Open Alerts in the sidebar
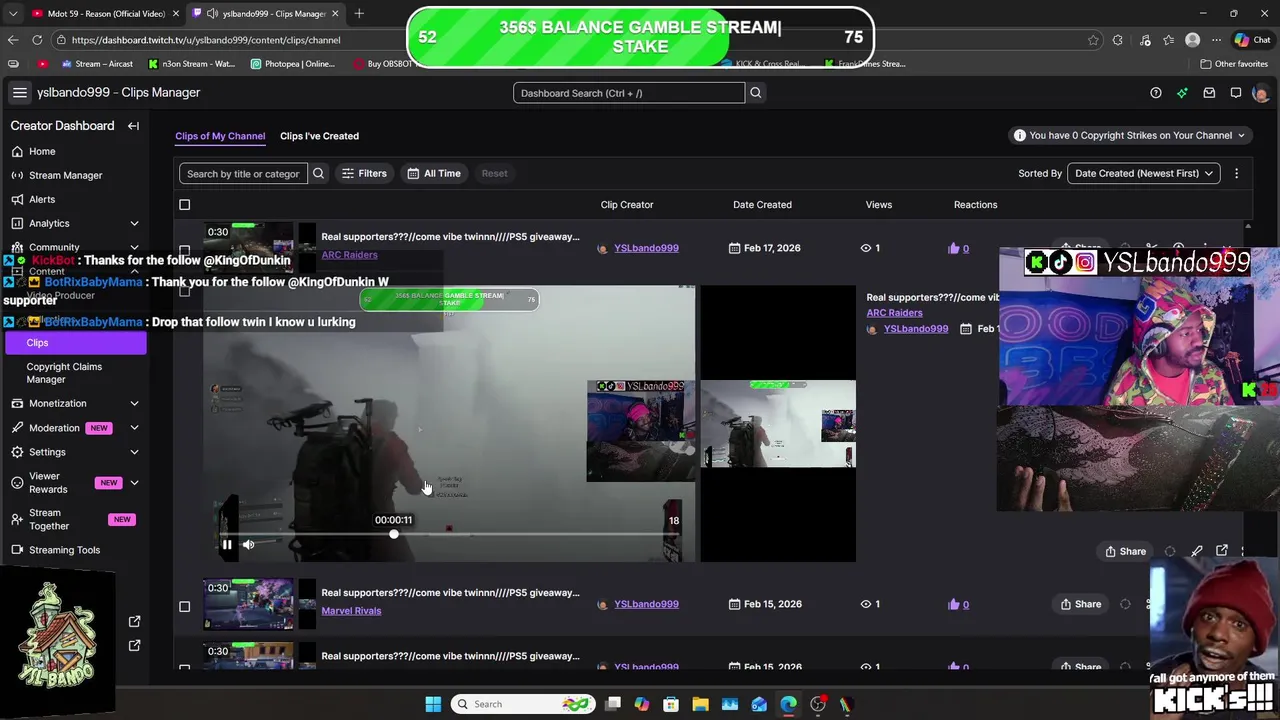Image resolution: width=1280 pixels, height=720 pixels. (42, 199)
